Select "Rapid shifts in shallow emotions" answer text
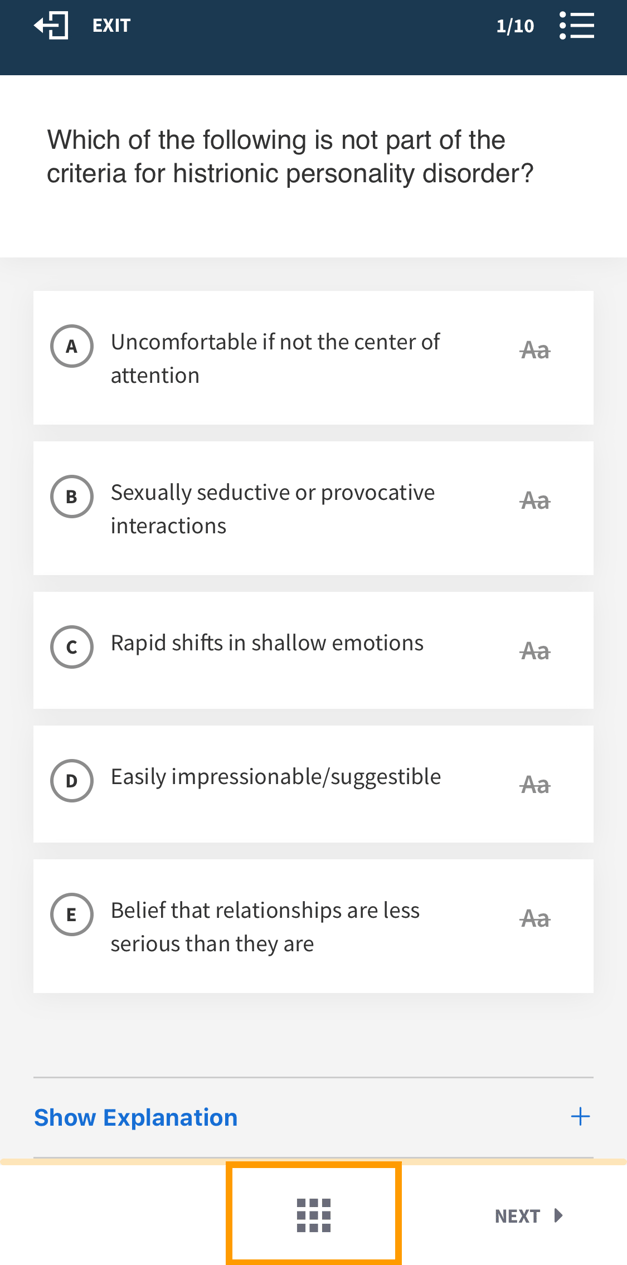 point(267,643)
